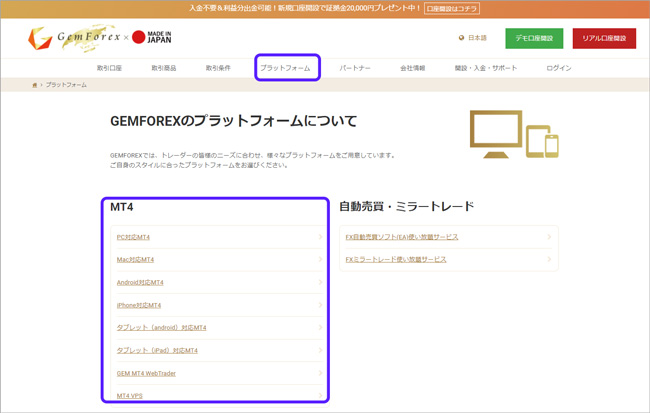Open the 日本語 language selector
The image size is (650, 413).
point(477,38)
